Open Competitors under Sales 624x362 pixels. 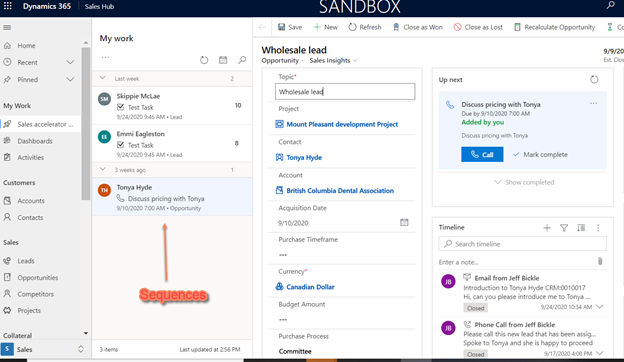click(35, 294)
